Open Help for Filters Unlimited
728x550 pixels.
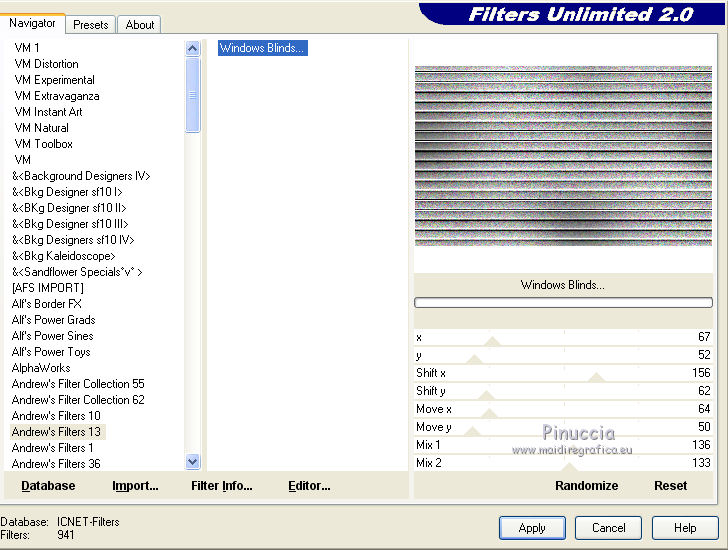pyautogui.click(x=685, y=528)
